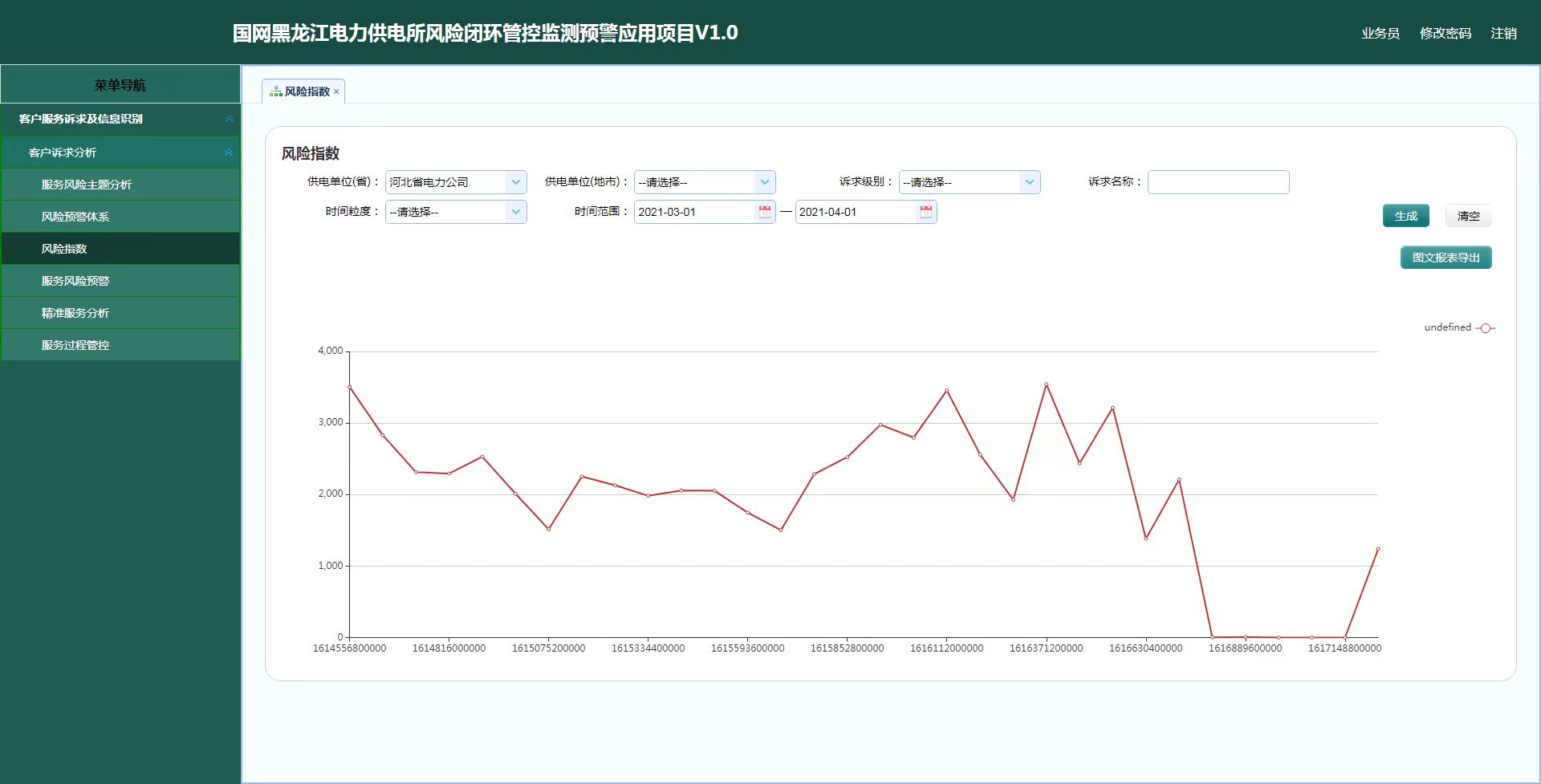Click the 风险指数 panel heading
1541x784 pixels.
(x=311, y=153)
